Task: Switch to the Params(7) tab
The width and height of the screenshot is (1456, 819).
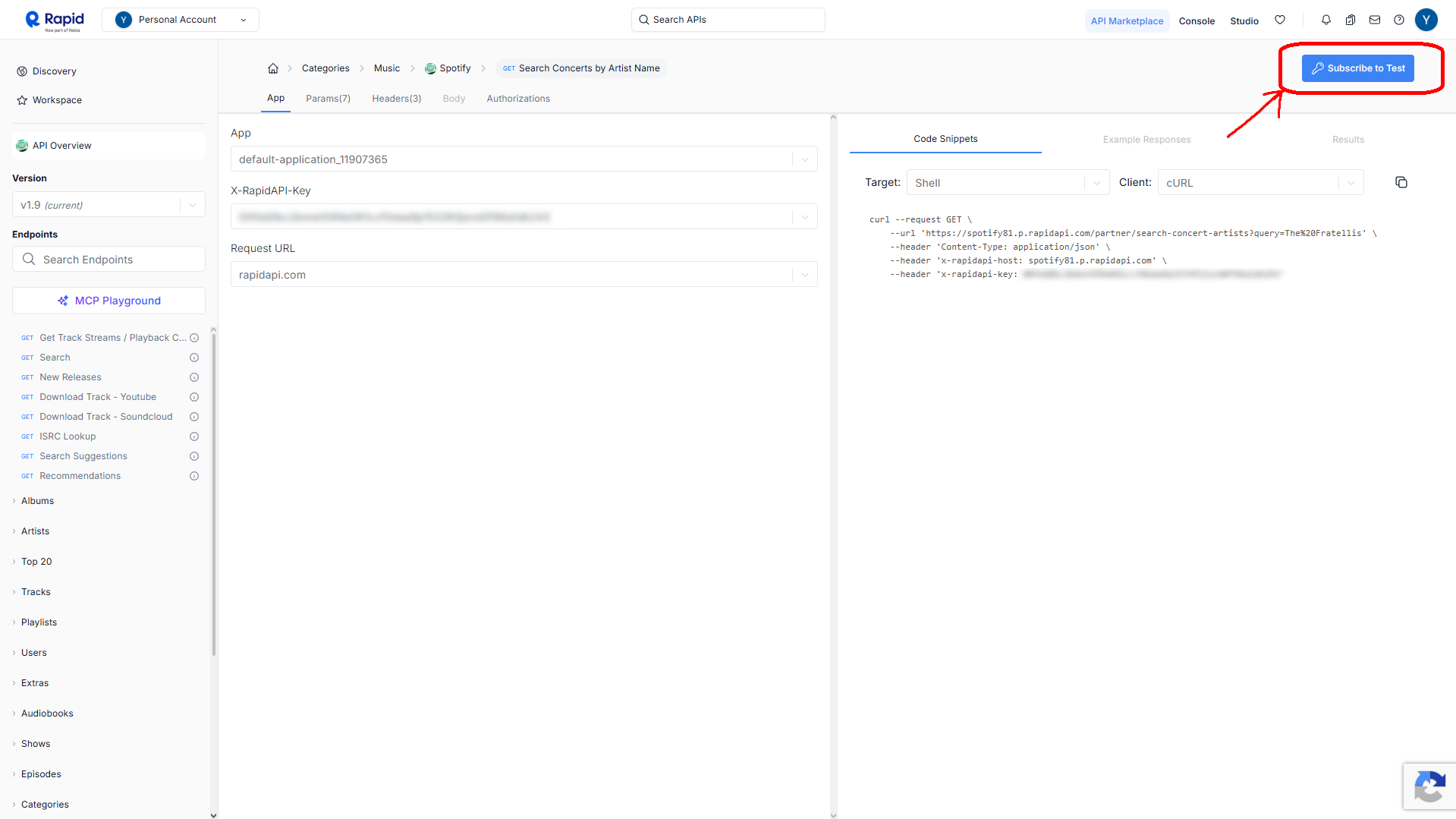Action: [328, 99]
